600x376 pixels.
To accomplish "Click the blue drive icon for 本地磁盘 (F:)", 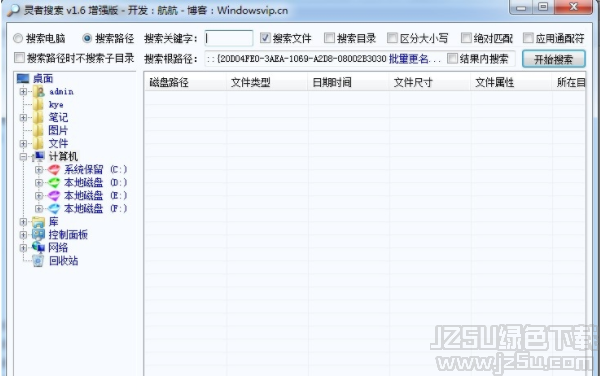I will (54, 208).
